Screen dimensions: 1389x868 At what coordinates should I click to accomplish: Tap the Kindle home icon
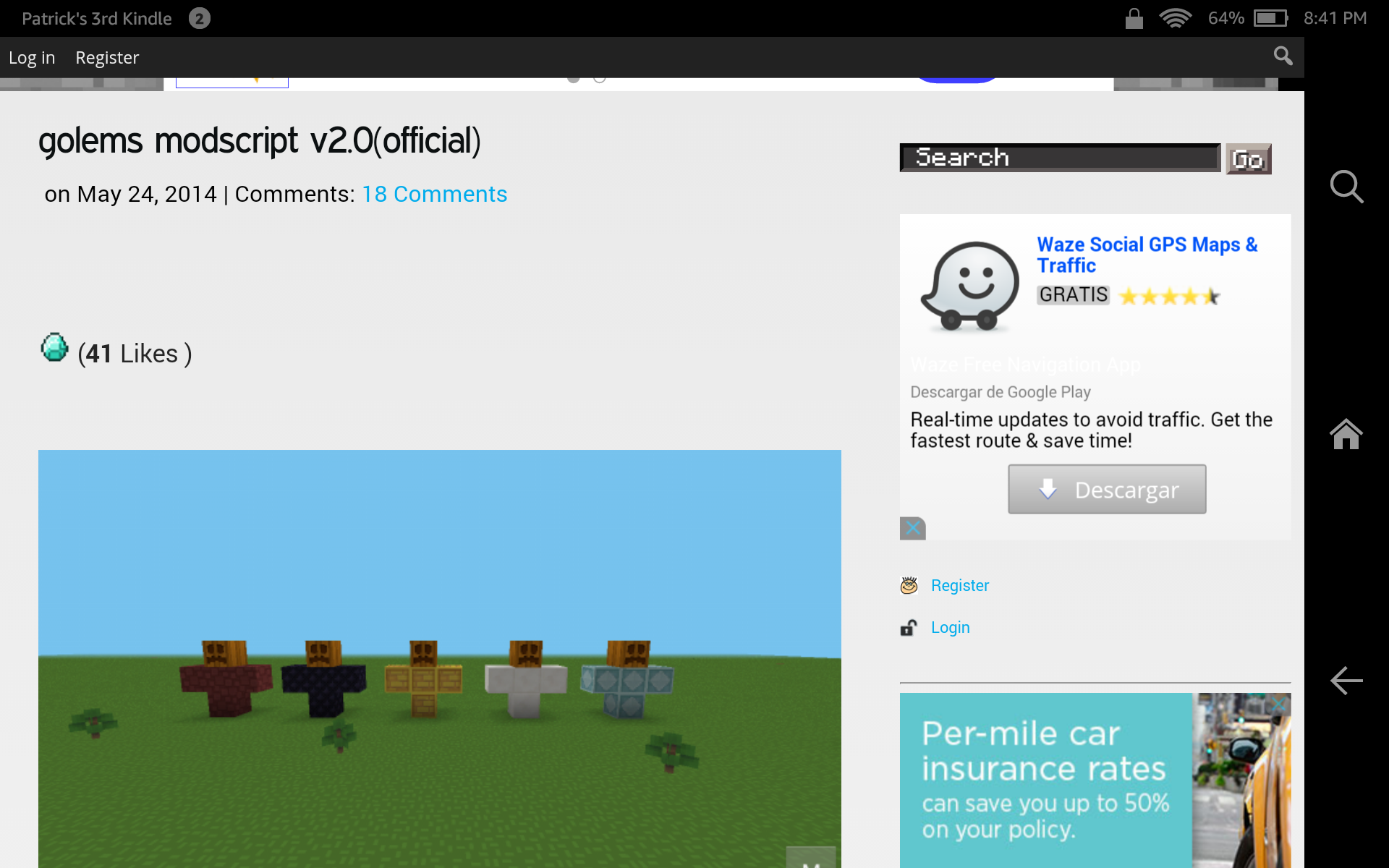point(1346,434)
